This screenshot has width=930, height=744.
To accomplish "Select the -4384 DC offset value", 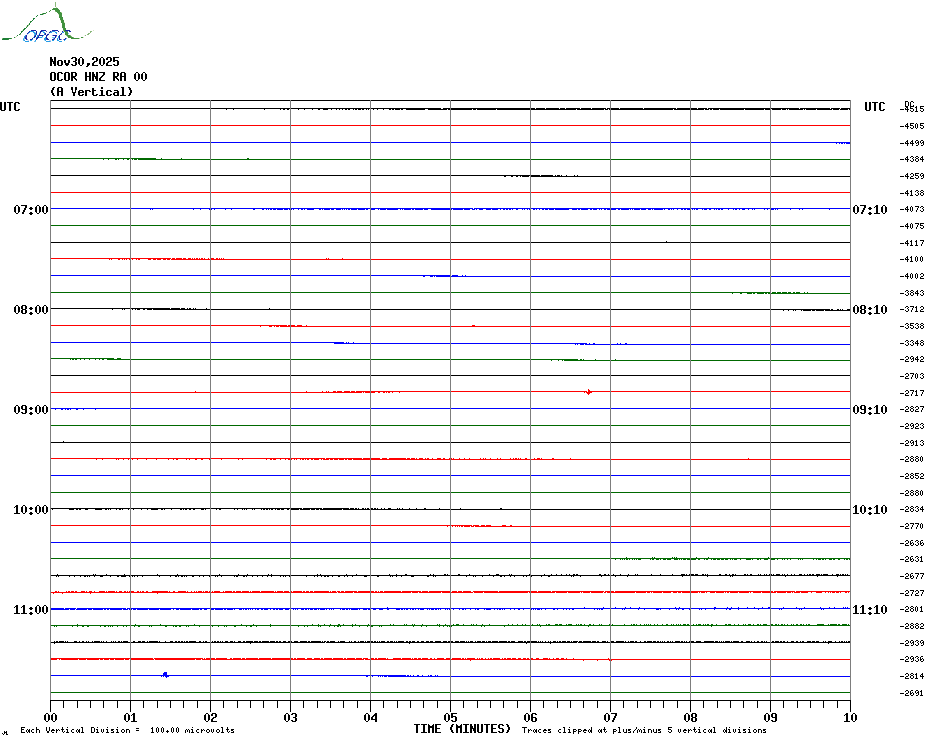I will click(x=912, y=160).
